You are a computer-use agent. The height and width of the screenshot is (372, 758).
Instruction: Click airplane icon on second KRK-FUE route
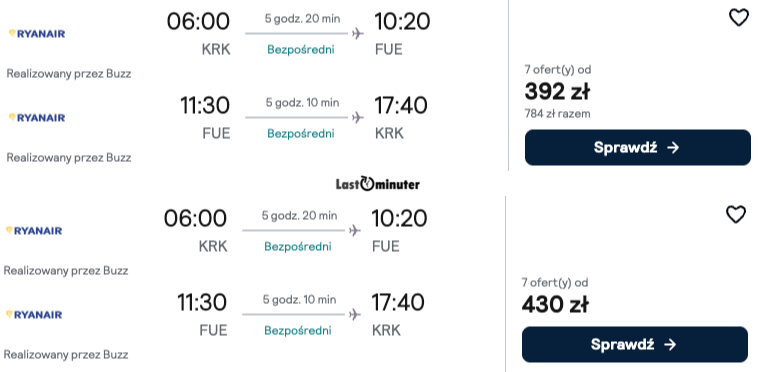point(355,230)
